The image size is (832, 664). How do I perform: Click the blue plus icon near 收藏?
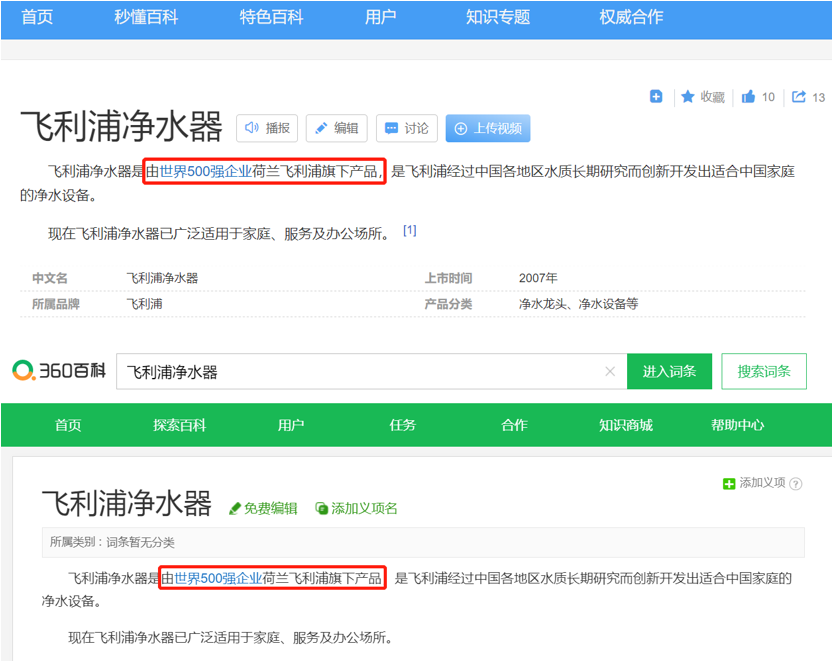click(x=656, y=97)
